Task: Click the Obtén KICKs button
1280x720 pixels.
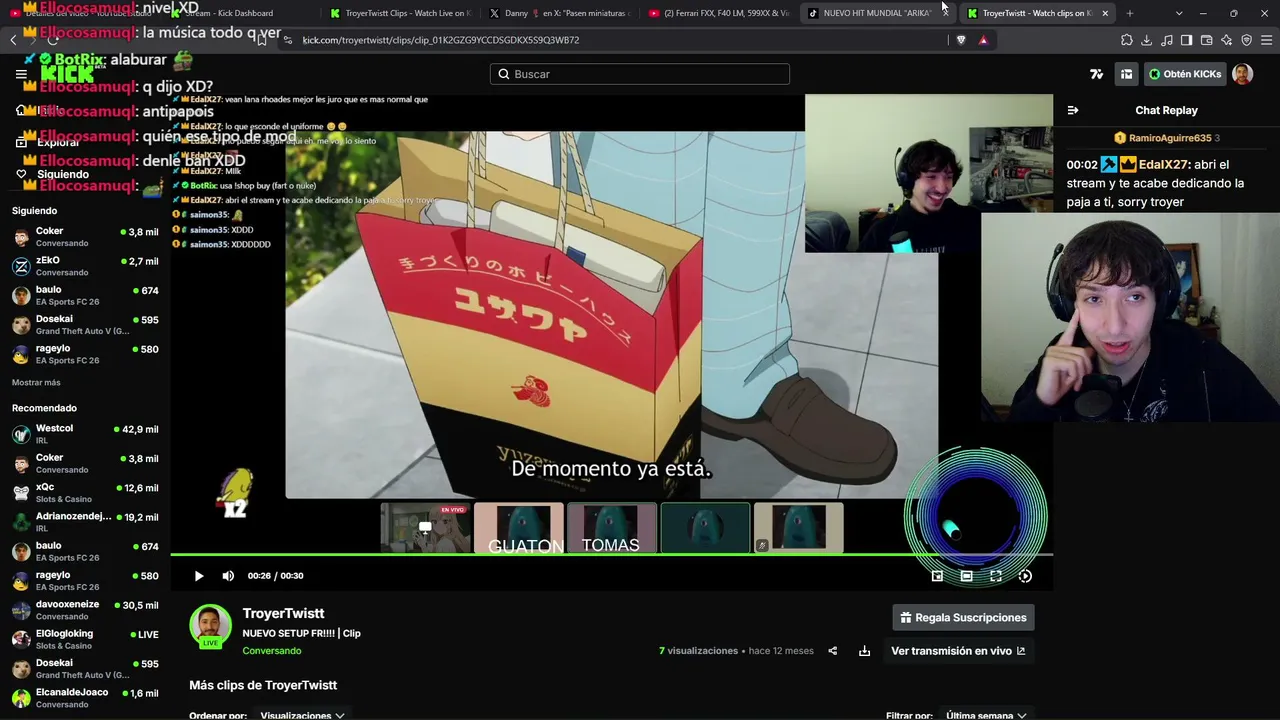Action: click(1185, 74)
